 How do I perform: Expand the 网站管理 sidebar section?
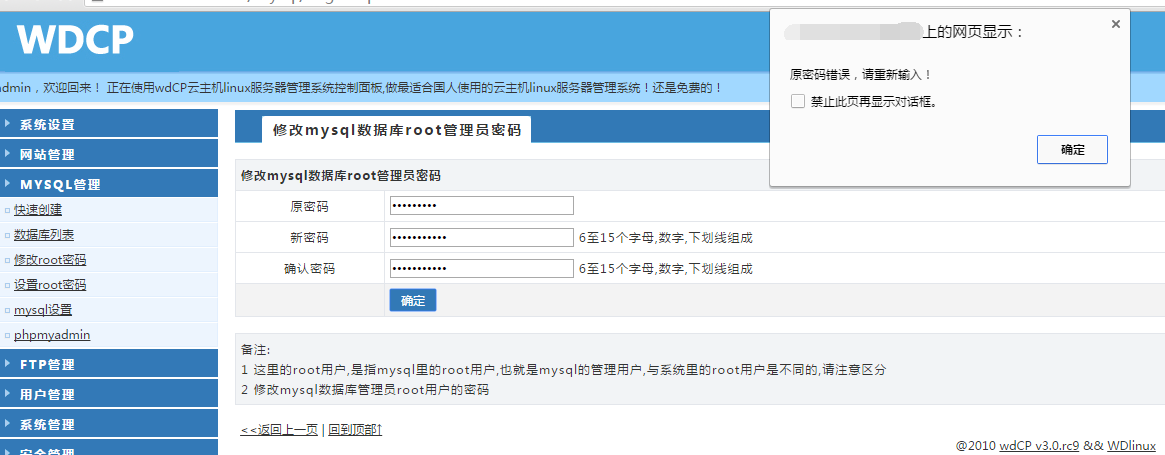click(108, 154)
